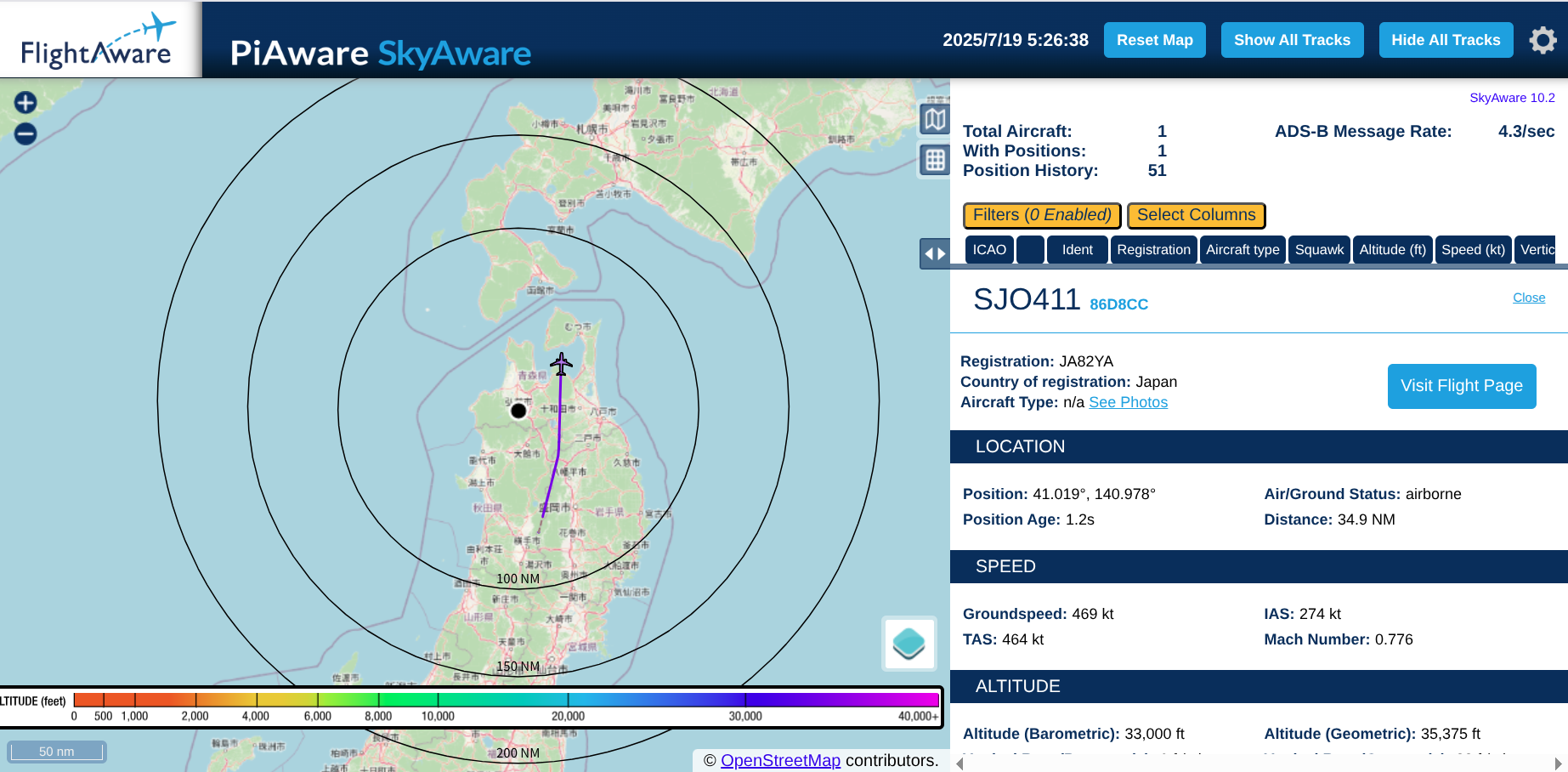Select the SJO411 aircraft on map
Viewport: 1568px width, 772px height.
click(561, 364)
